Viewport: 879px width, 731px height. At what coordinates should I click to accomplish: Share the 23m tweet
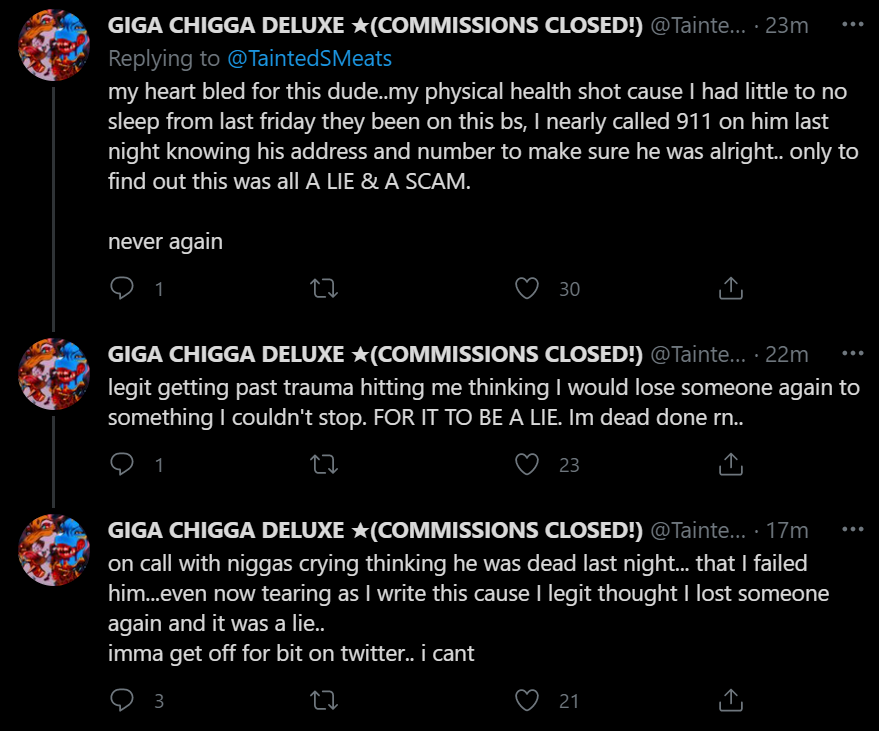tap(730, 288)
